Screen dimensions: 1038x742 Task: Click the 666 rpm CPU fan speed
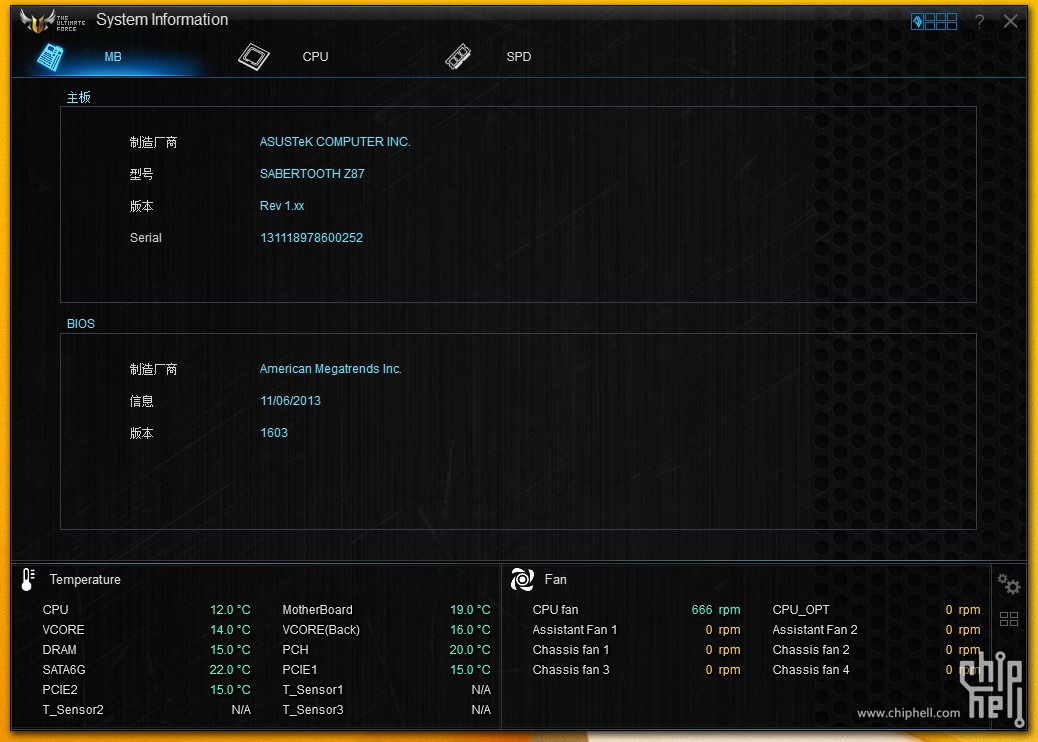pyautogui.click(x=716, y=610)
